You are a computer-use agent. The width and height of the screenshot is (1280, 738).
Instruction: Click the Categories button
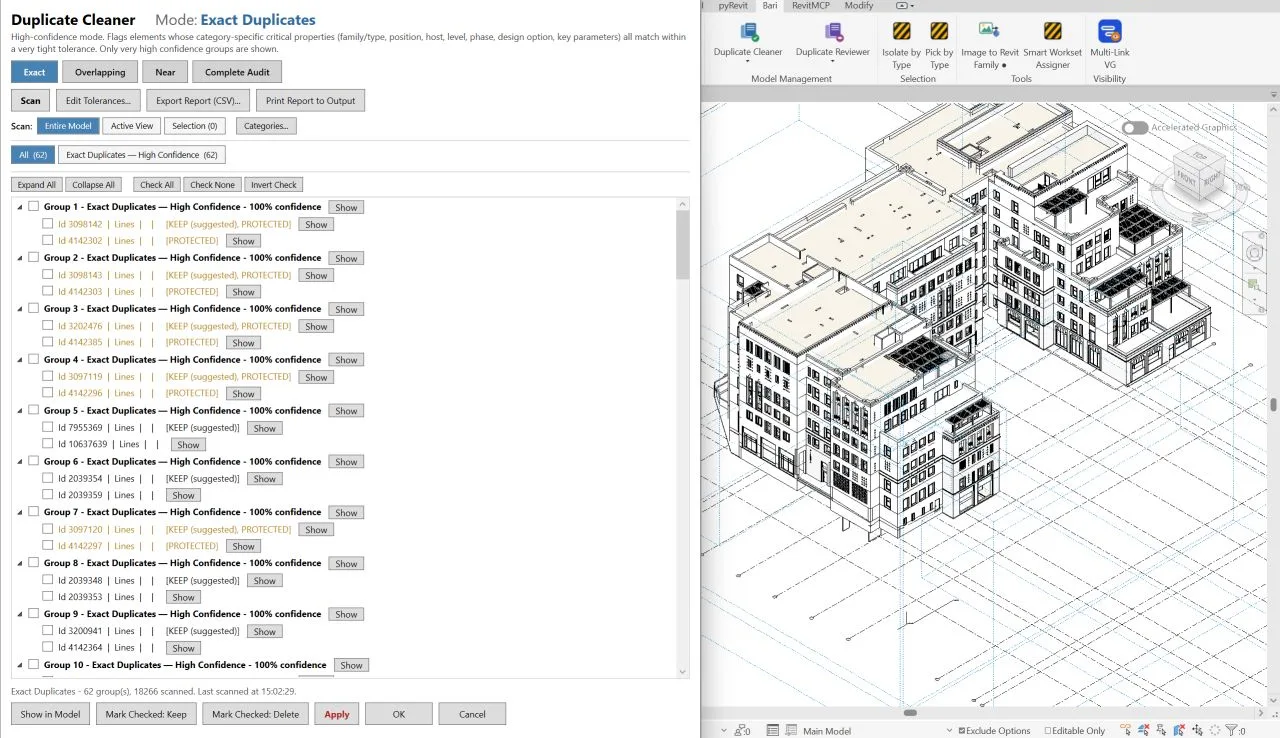click(266, 126)
